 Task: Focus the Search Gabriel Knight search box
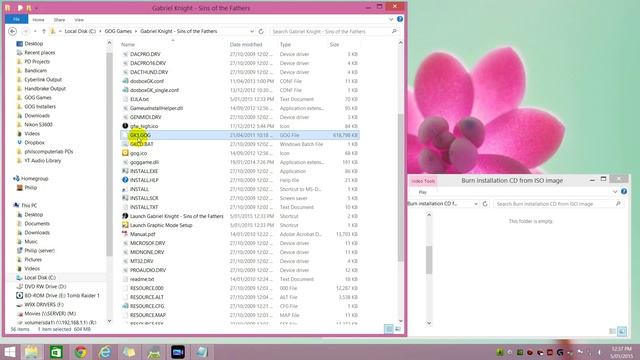334,31
